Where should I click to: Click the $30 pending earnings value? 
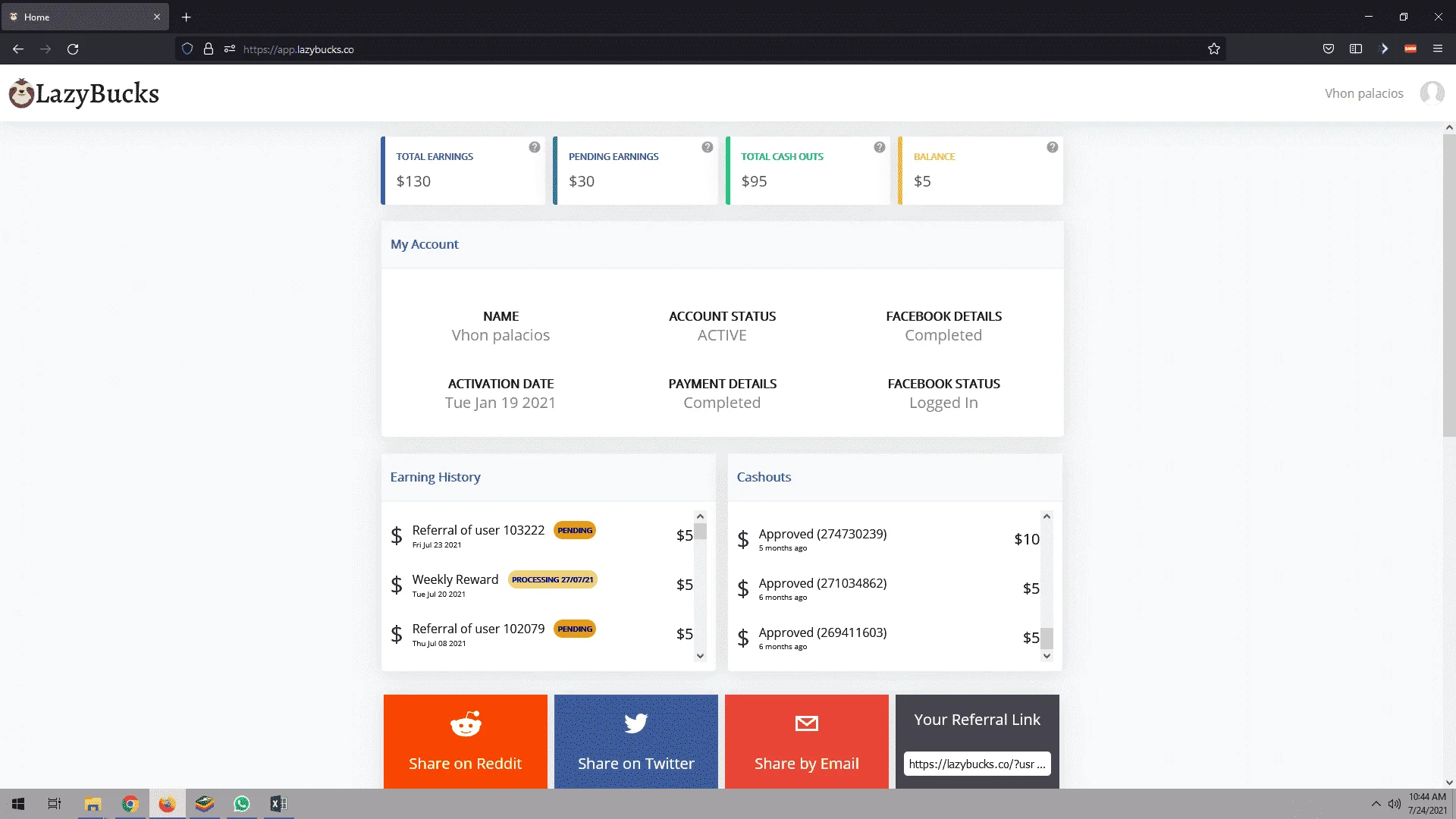[x=582, y=181]
